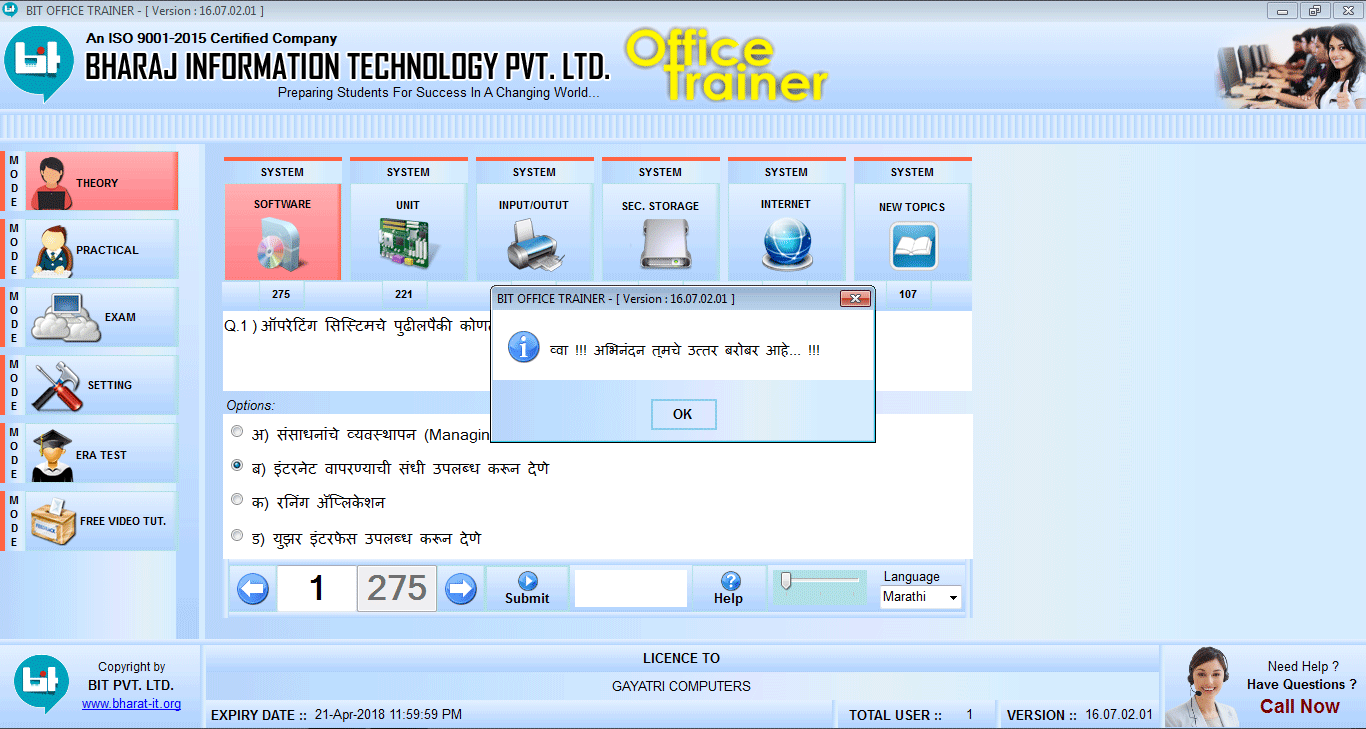Open the www.bharat-it.org link
This screenshot has height=729, width=1366.
tap(131, 704)
